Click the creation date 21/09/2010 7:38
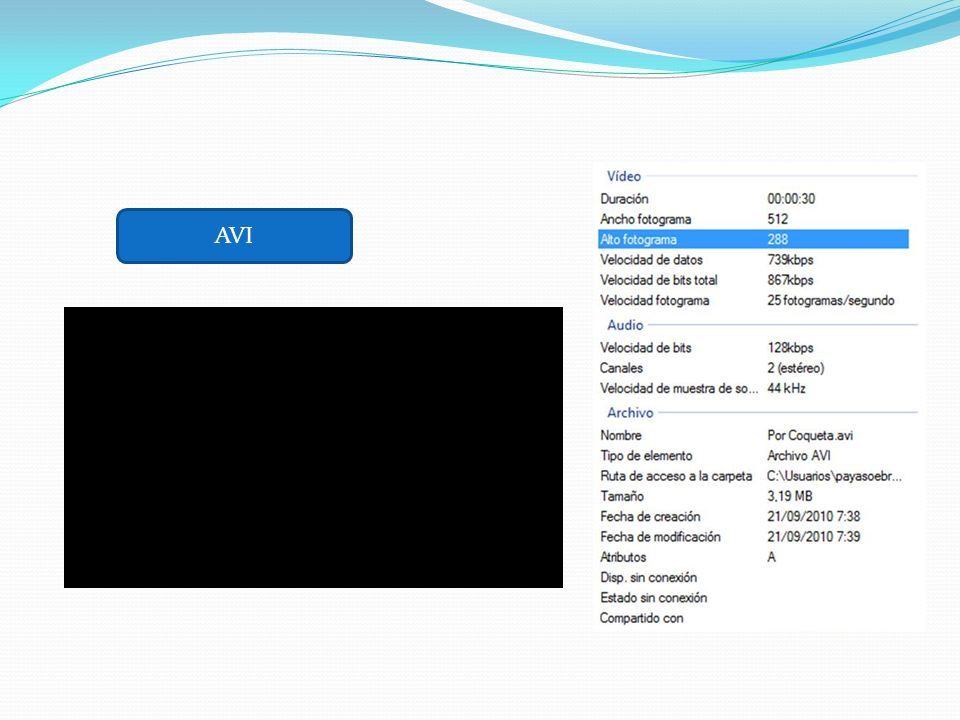Viewport: 960px width, 720px height. 814,517
